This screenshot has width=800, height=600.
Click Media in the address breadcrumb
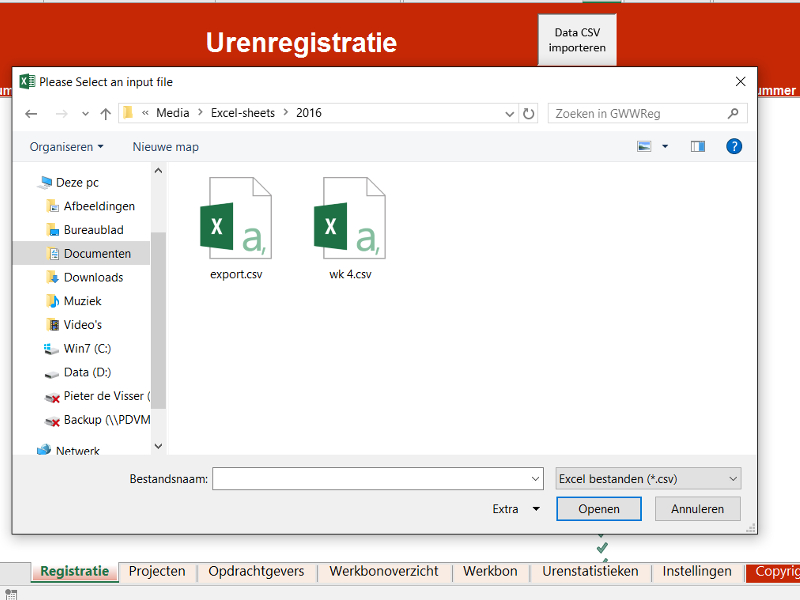tap(172, 113)
